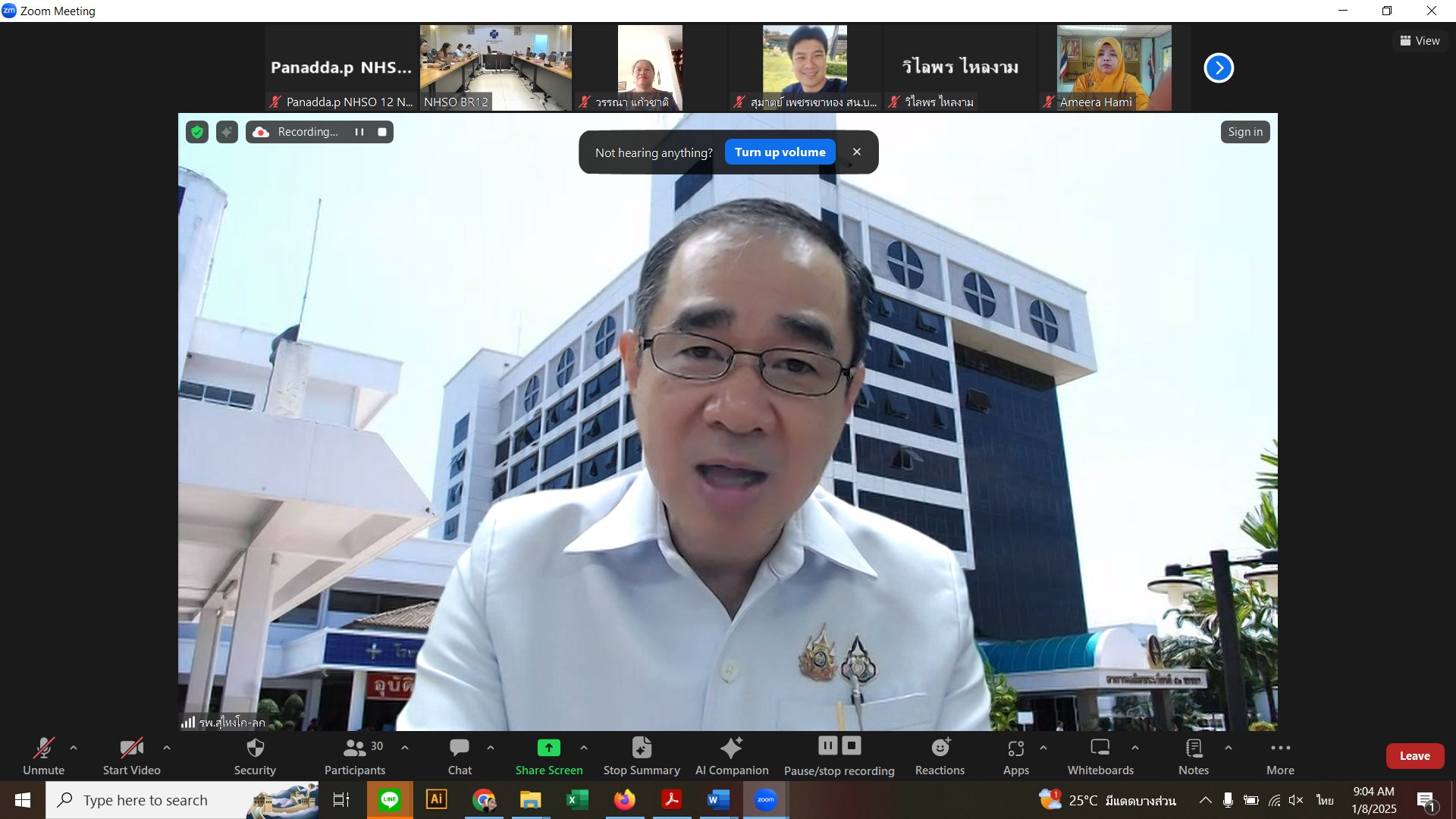Expand Notes options arrow
1456x819 pixels.
[x=1228, y=748]
